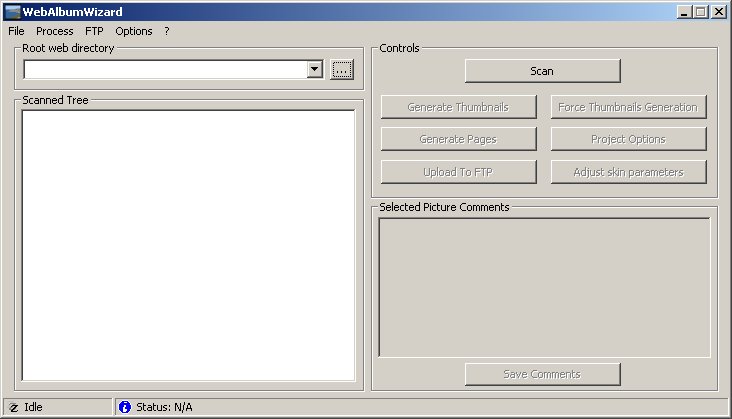Image resolution: width=732 pixels, height=419 pixels.
Task: Close the WebAlbumWizard window
Action: [718, 12]
